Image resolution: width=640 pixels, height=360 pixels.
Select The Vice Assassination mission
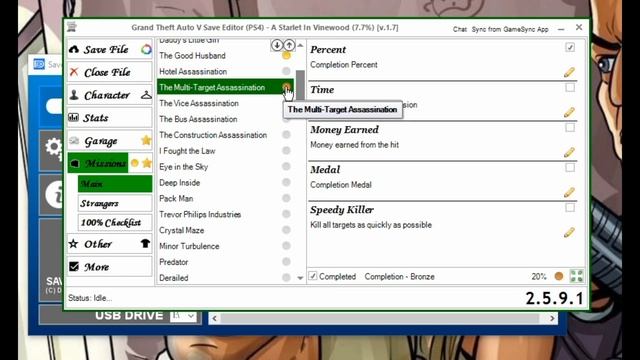point(225,103)
